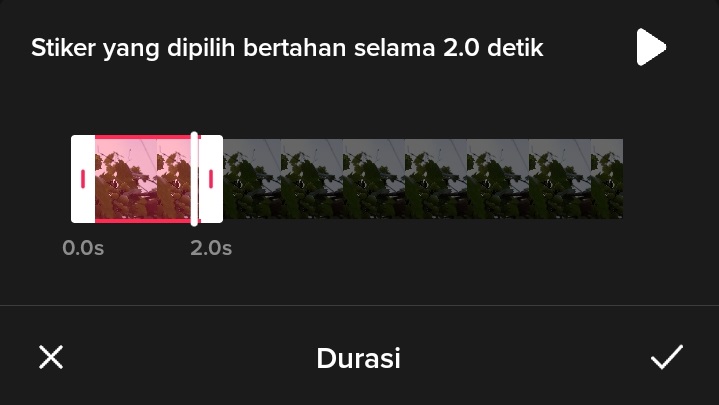Cancel duration editing with the X icon

[x=51, y=357]
